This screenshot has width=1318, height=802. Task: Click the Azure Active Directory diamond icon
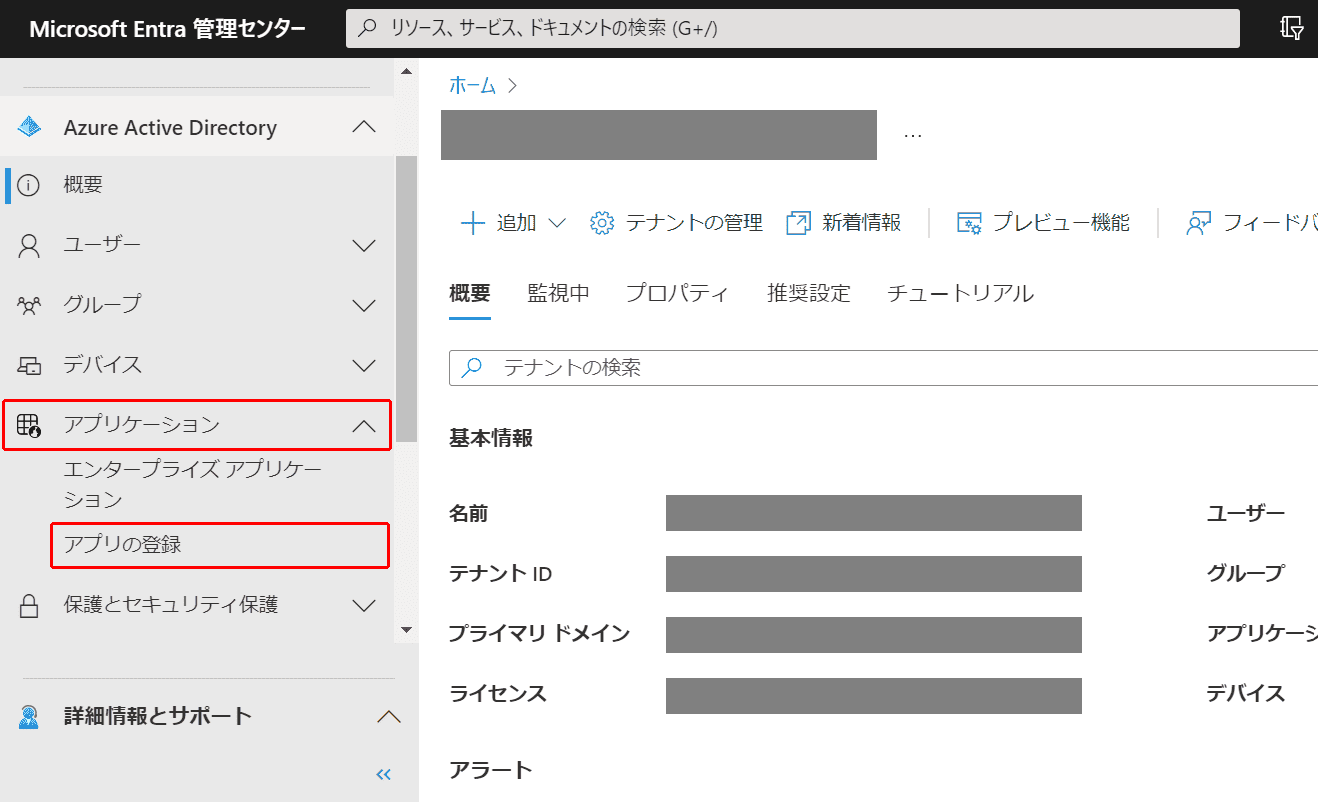(x=29, y=127)
